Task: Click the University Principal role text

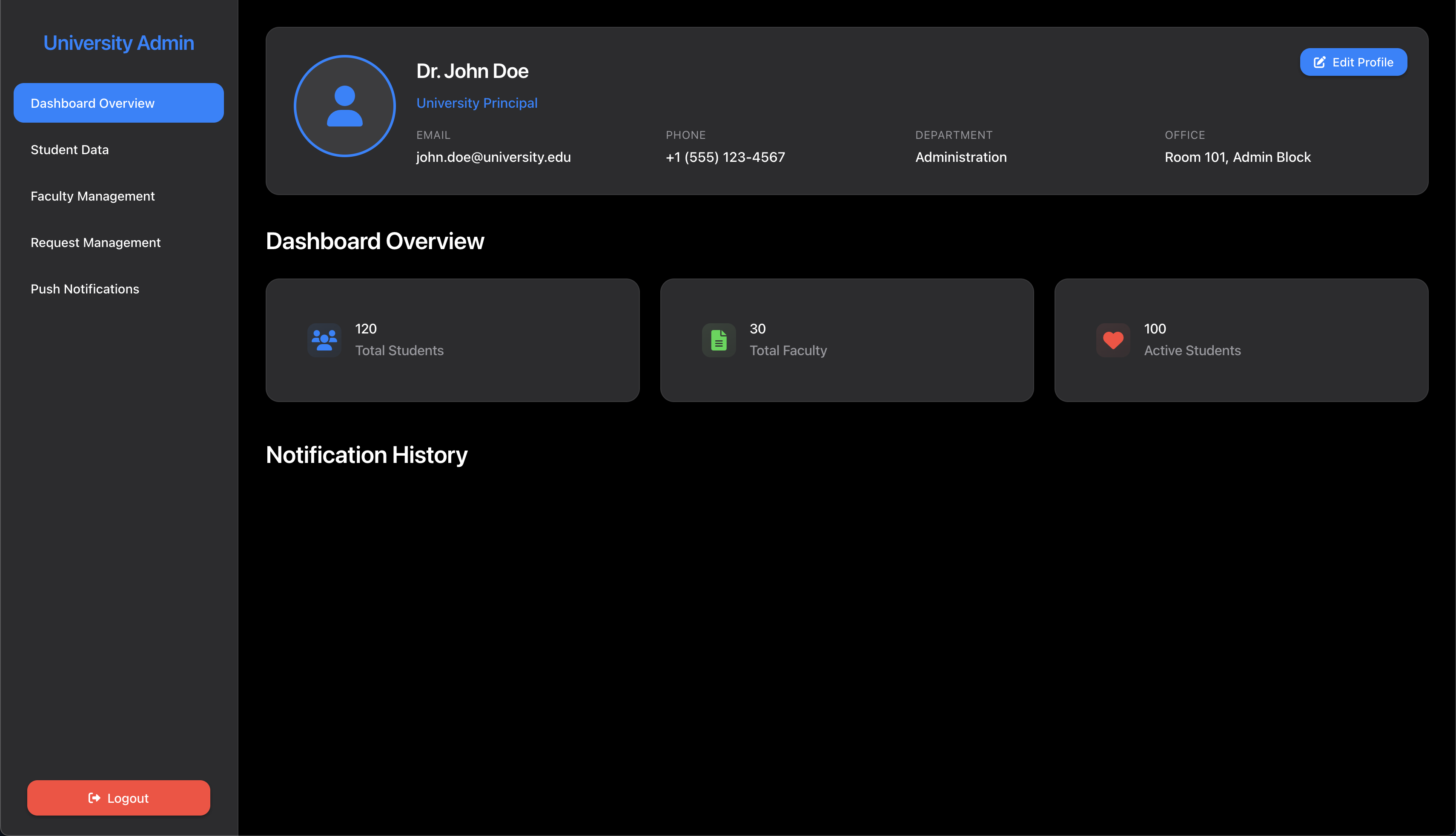Action: (x=477, y=103)
